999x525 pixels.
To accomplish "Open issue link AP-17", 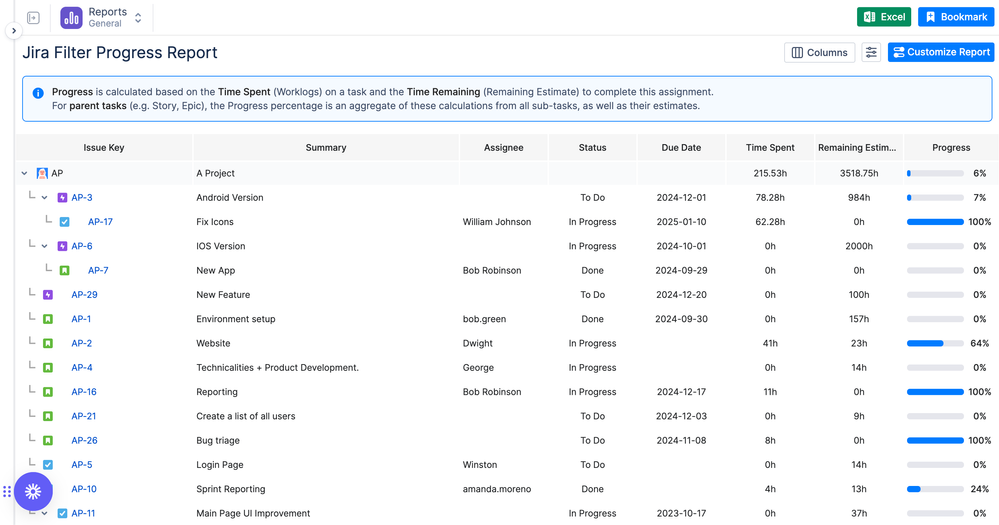I will 100,222.
